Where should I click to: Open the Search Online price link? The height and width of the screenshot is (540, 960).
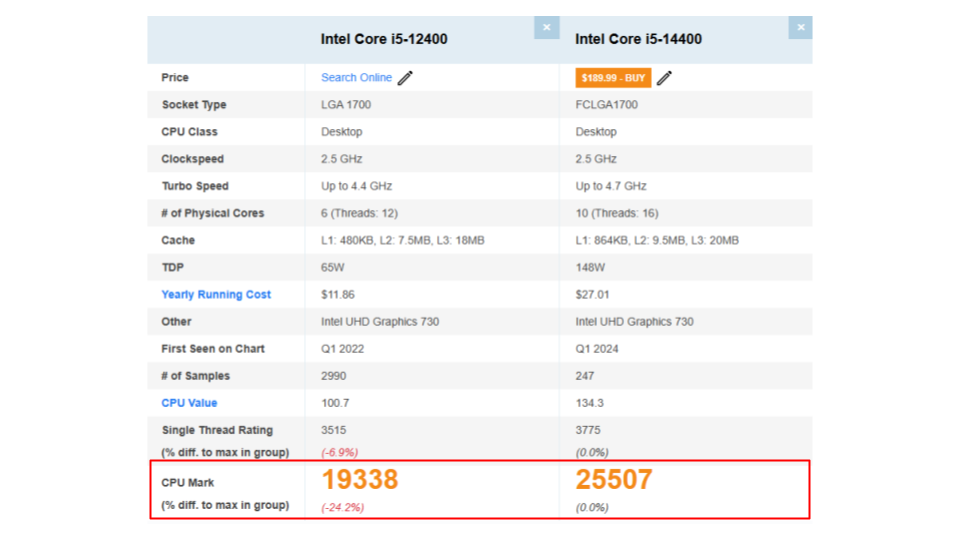click(356, 78)
